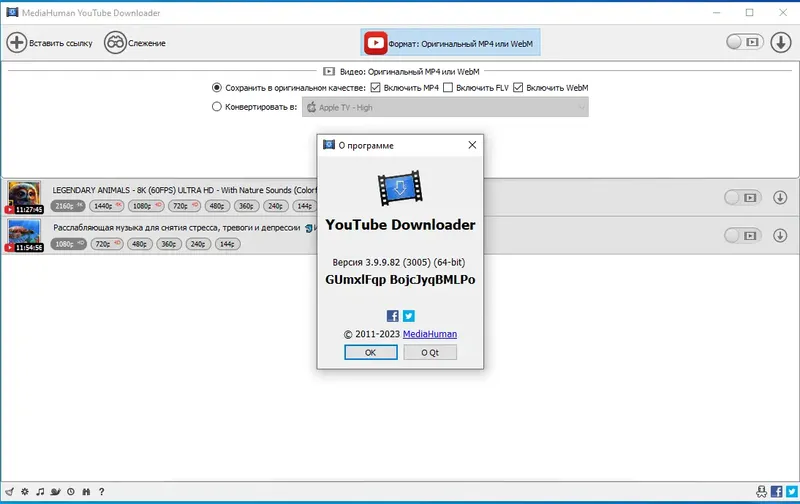Click LEGENDARY ANIMALS video thumbnail

point(24,197)
